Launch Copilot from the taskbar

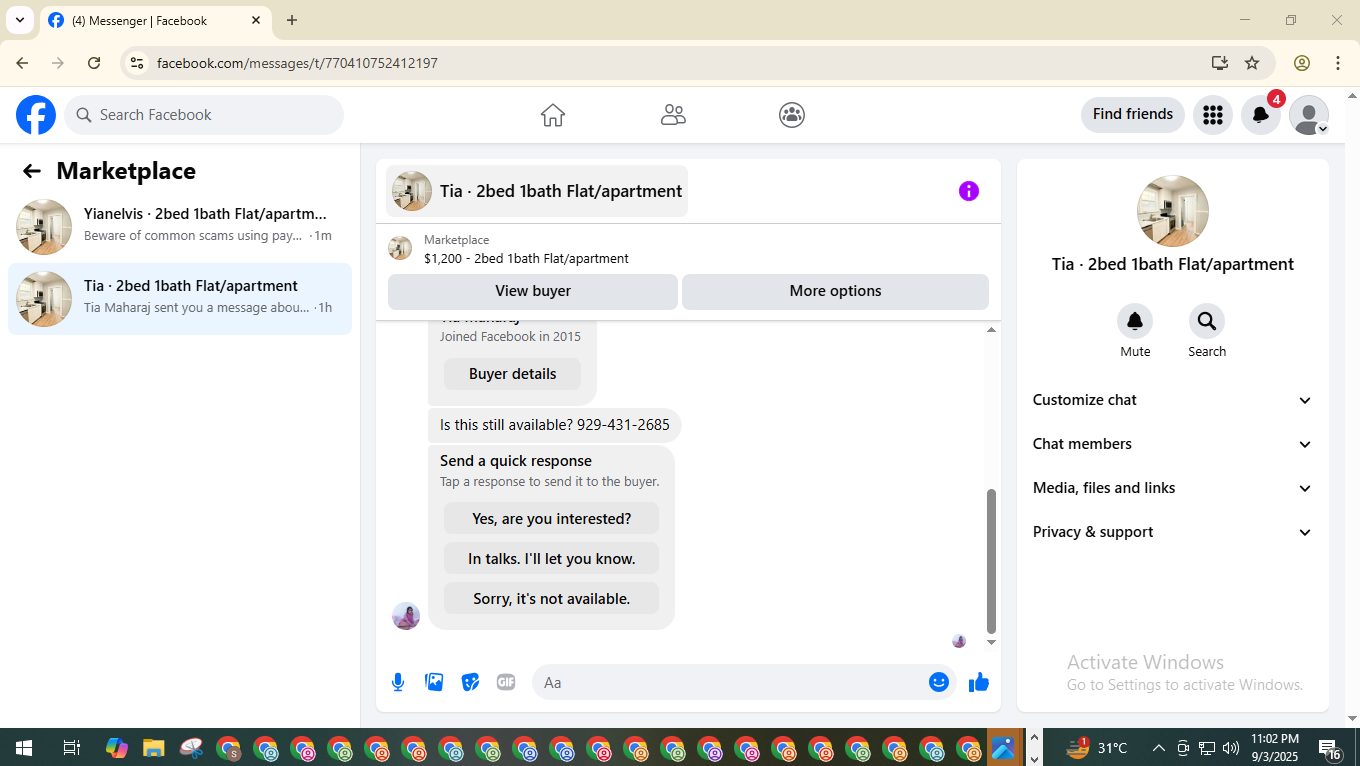(x=117, y=748)
